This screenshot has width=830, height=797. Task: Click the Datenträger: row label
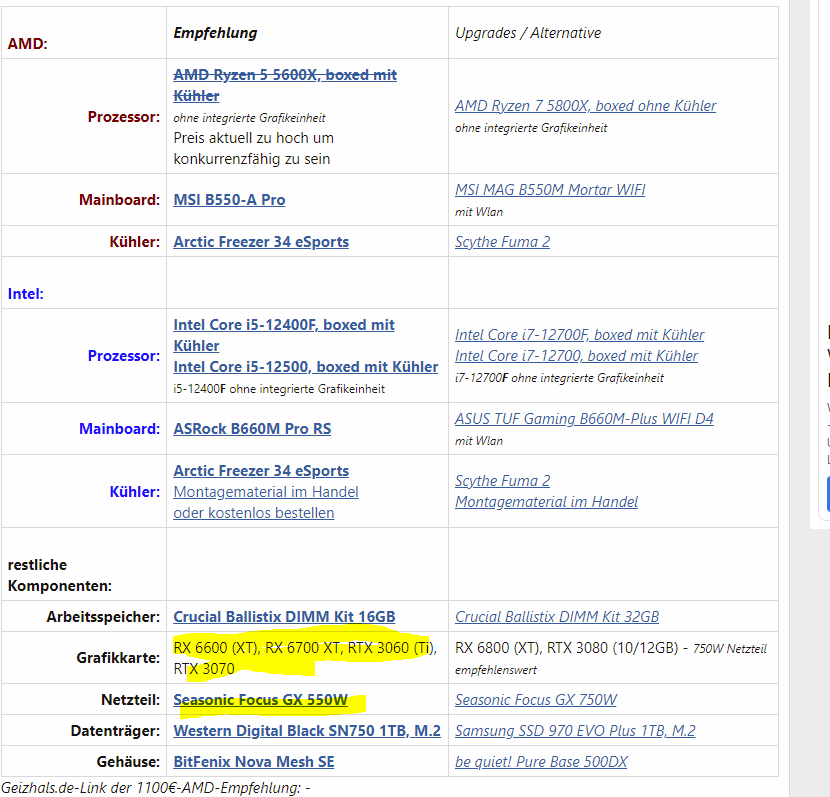(x=115, y=731)
